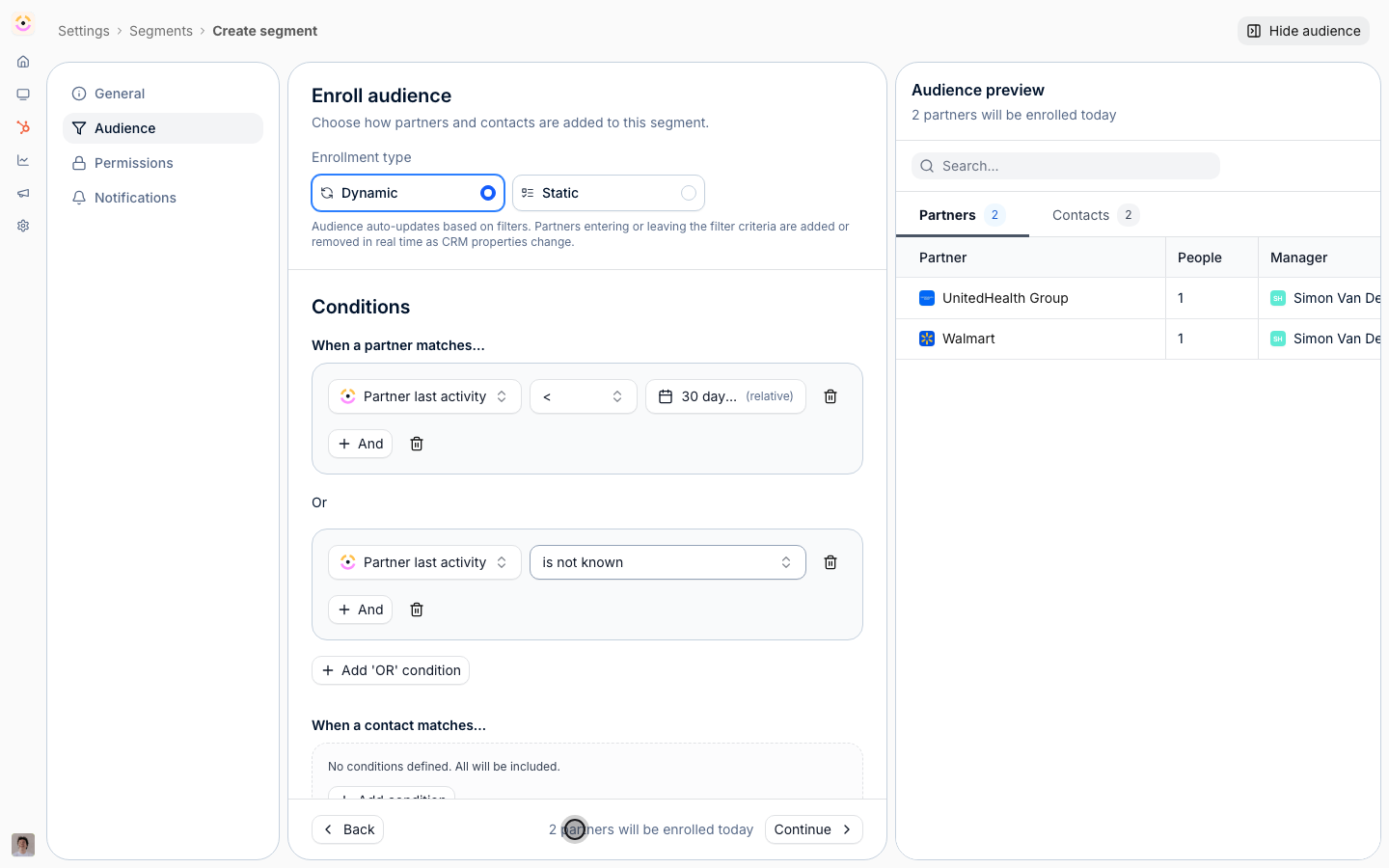This screenshot has width=1389, height=868.
Task: Open the 30 days relative date picker
Action: [725, 396]
